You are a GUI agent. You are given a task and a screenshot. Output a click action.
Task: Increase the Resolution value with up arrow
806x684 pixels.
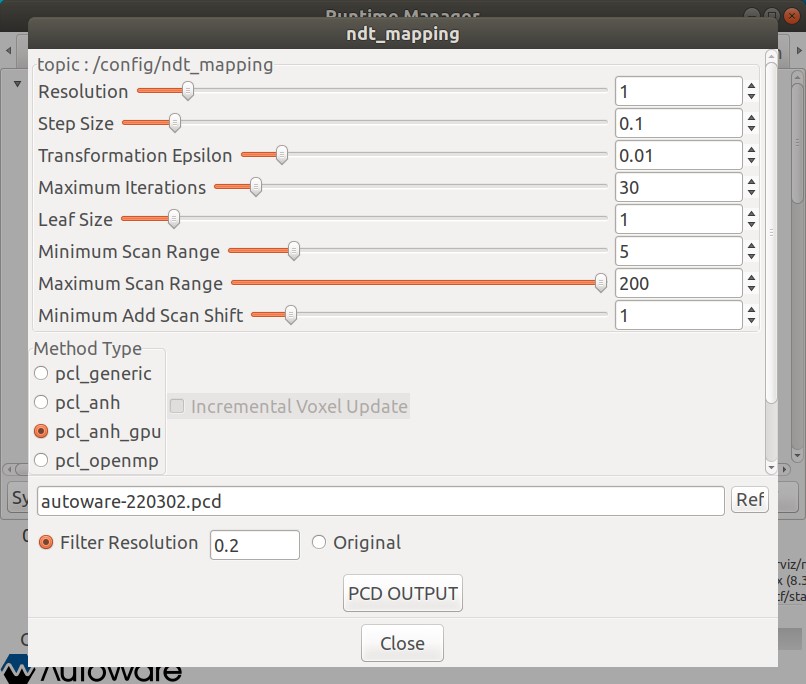point(752,86)
